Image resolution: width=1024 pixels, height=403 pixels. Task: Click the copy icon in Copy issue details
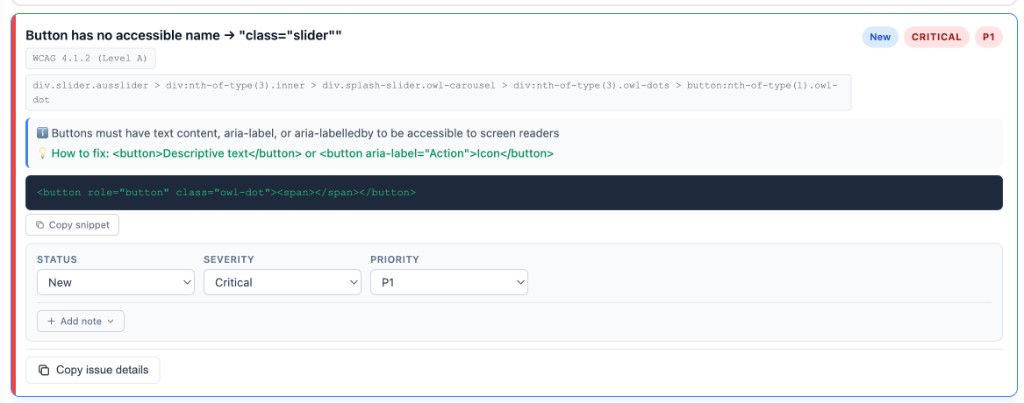click(44, 370)
